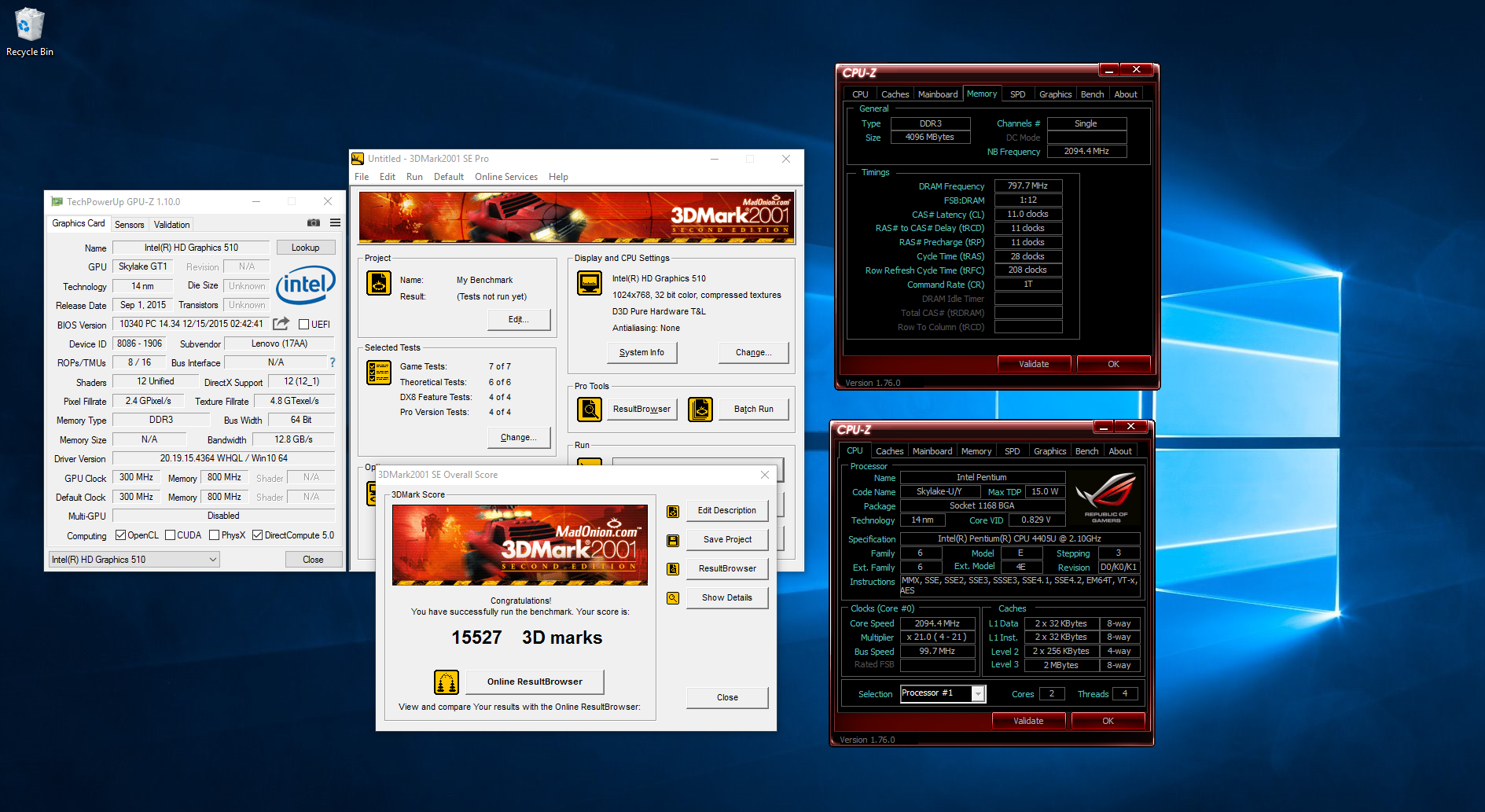Toggle the UEFI checkbox
This screenshot has width=1485, height=812.
click(x=303, y=325)
